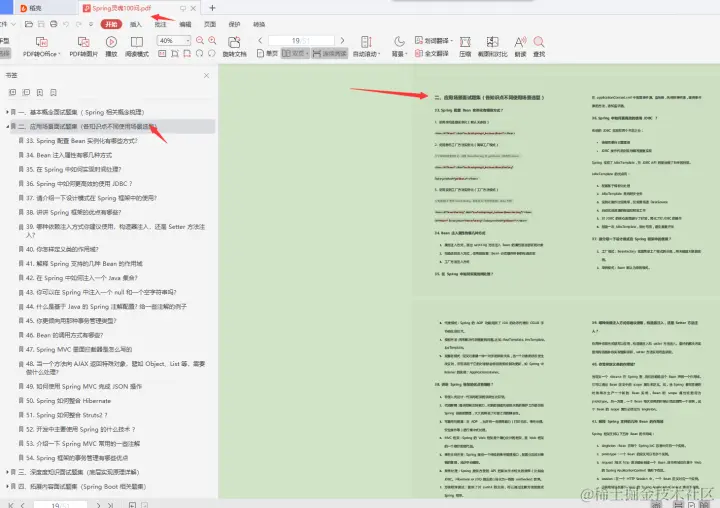Zoom in with the plus magnifier
This screenshot has width=720, height=508.
tap(212, 40)
